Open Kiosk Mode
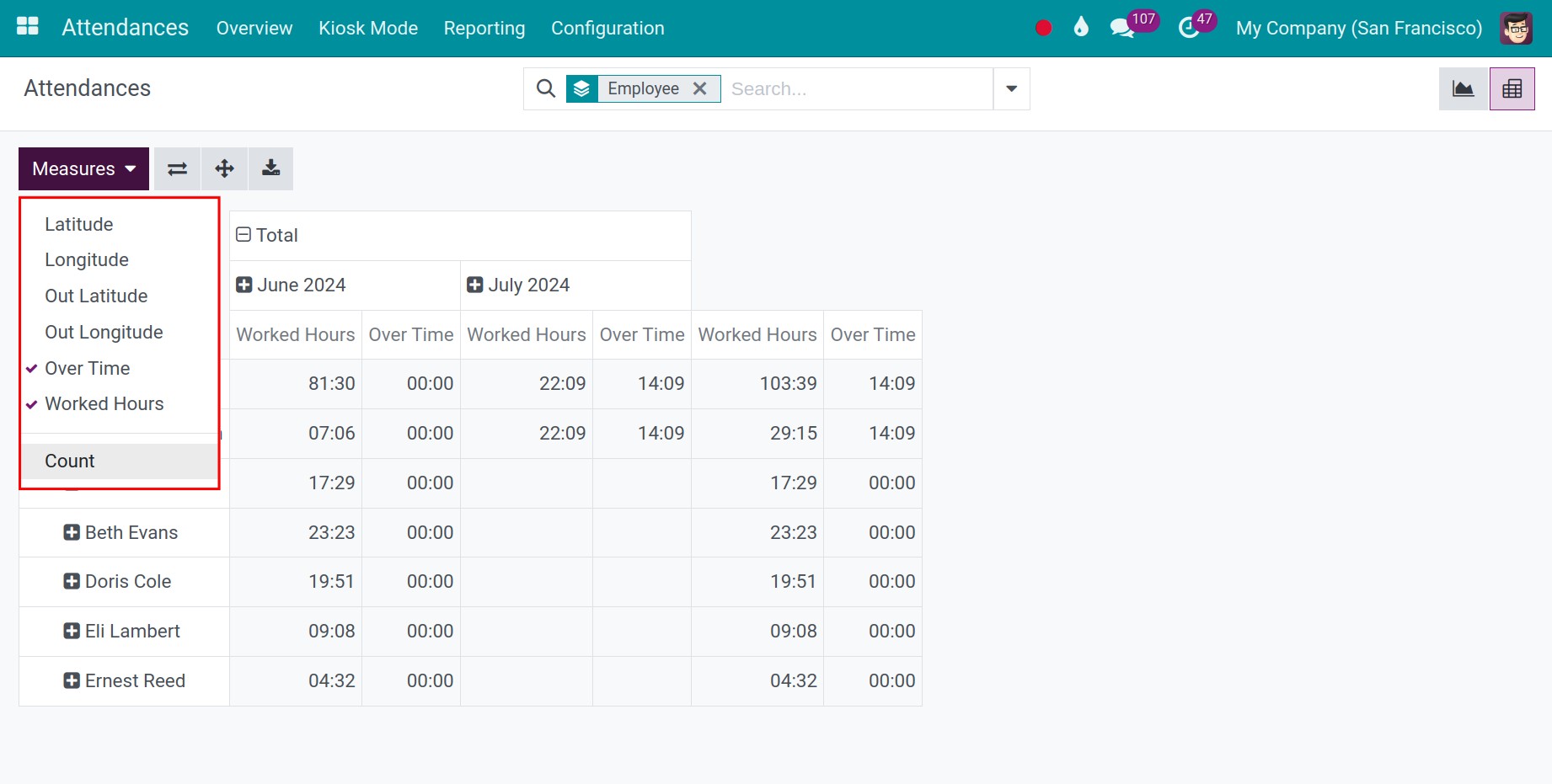 [368, 28]
